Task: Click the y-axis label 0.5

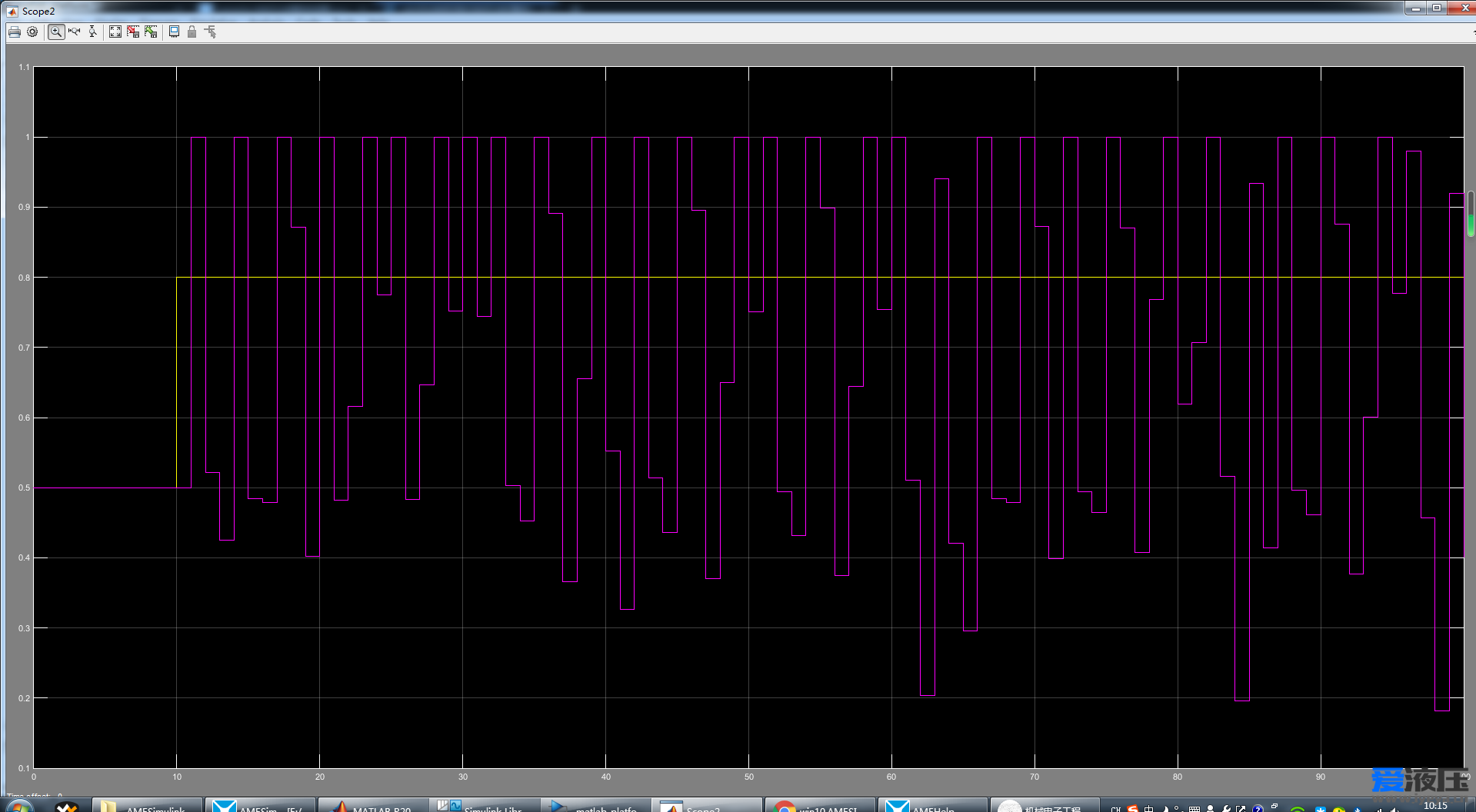Action: pyautogui.click(x=25, y=488)
